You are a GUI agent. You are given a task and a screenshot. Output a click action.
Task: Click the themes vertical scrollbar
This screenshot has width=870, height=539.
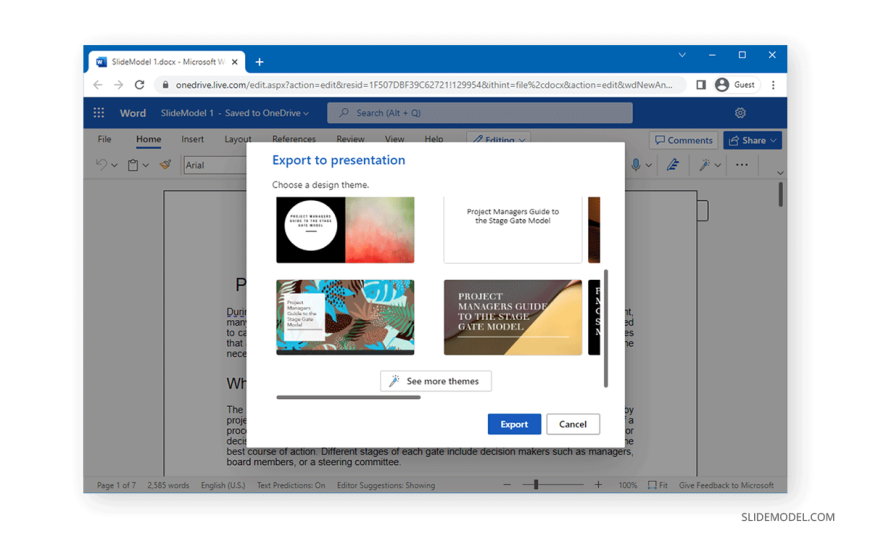(605, 328)
